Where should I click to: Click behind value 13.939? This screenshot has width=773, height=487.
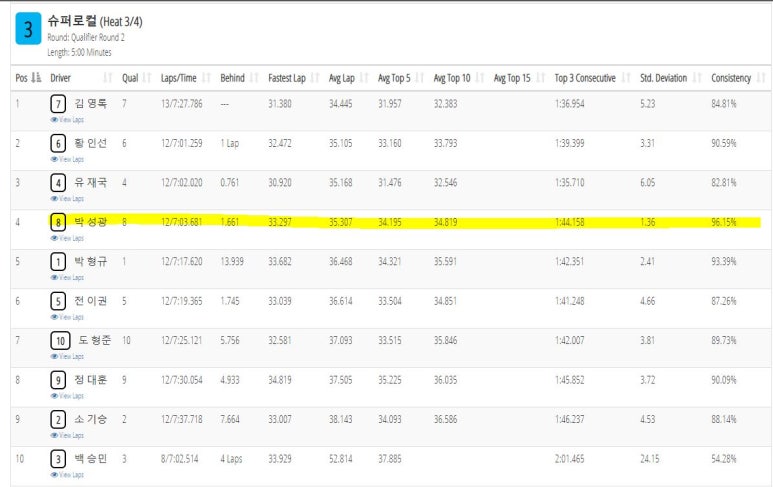(232, 262)
